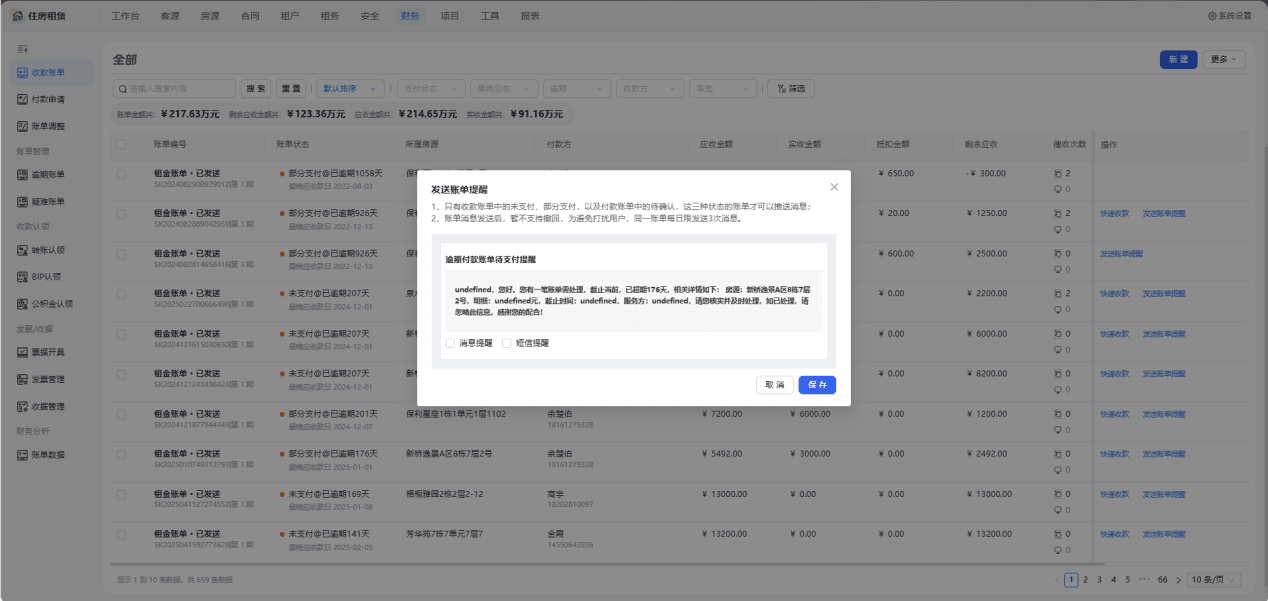
Task: Switch to 工作台 top menu
Action: [x=126, y=16]
